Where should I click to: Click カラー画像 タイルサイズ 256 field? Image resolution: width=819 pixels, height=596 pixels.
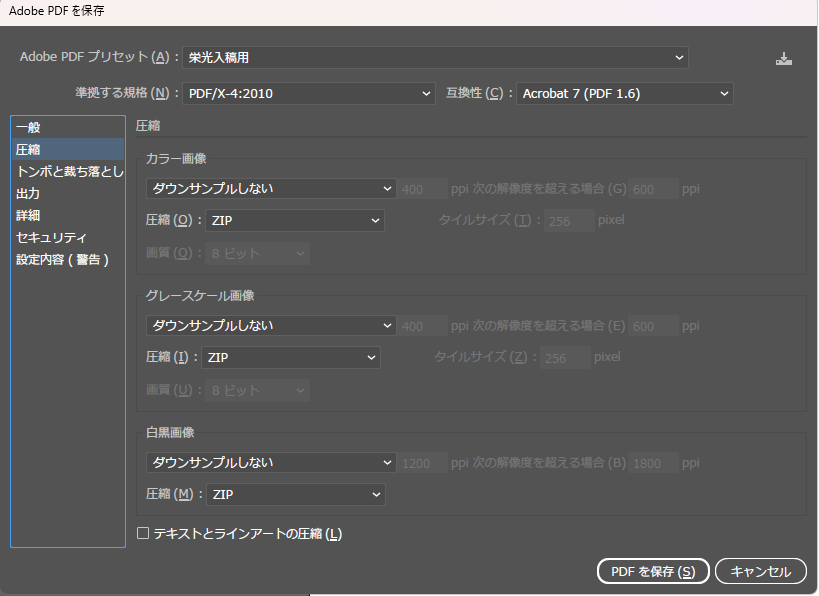(x=569, y=221)
